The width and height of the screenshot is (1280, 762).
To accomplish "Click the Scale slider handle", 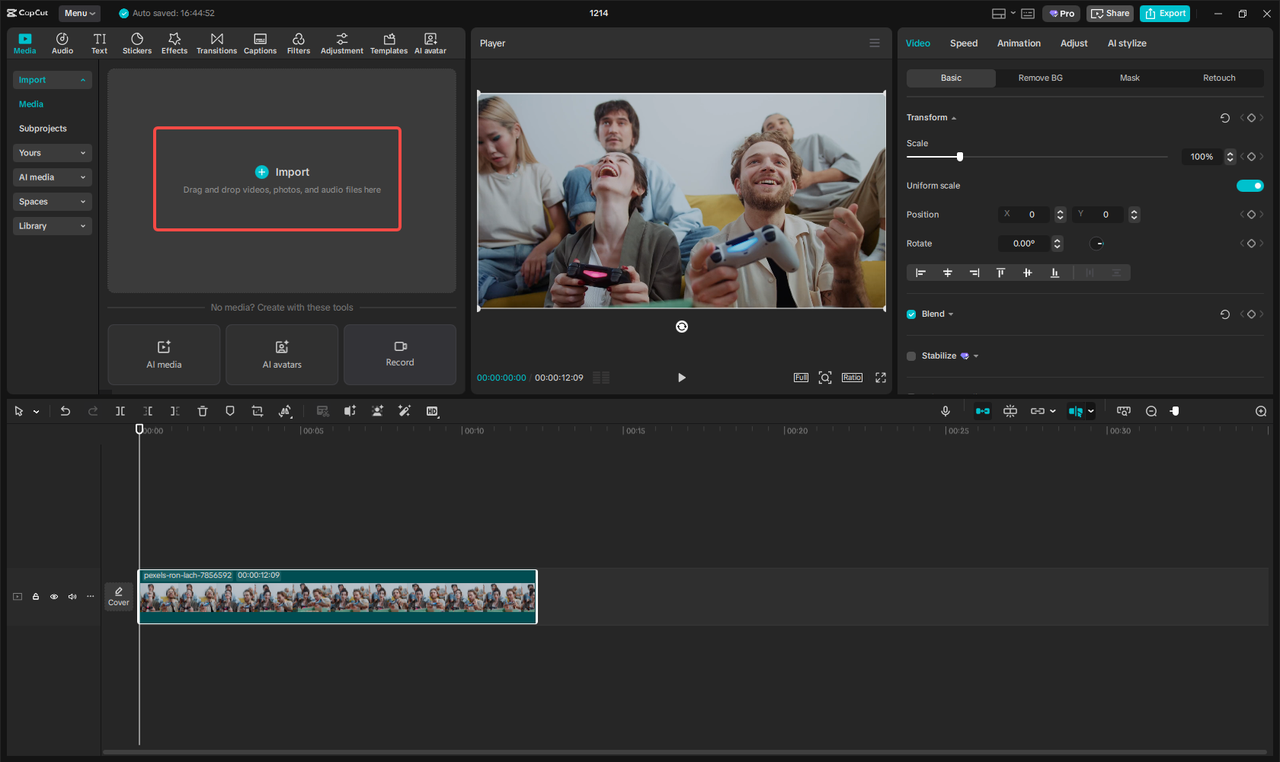I will 960,157.
